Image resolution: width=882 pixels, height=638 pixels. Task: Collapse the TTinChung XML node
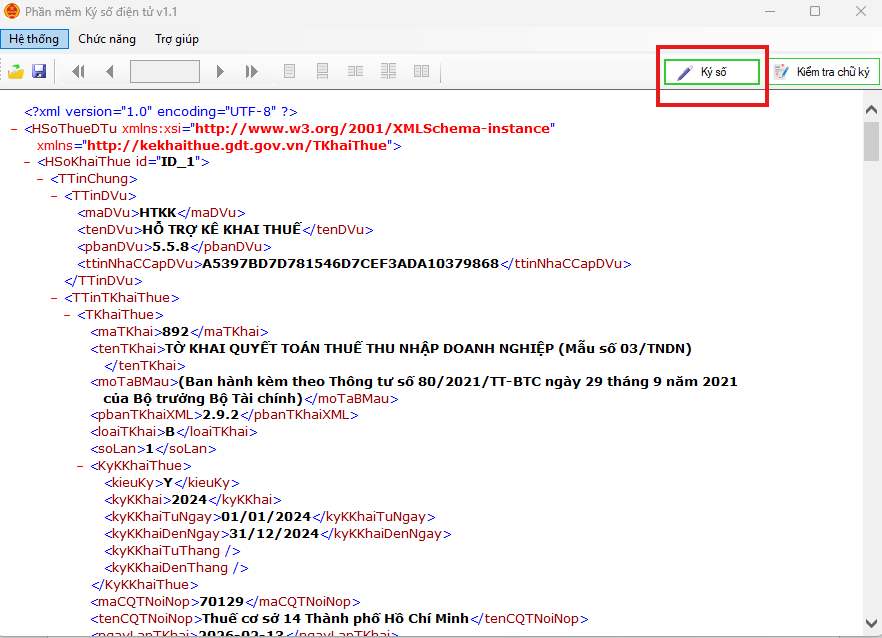[41, 179]
